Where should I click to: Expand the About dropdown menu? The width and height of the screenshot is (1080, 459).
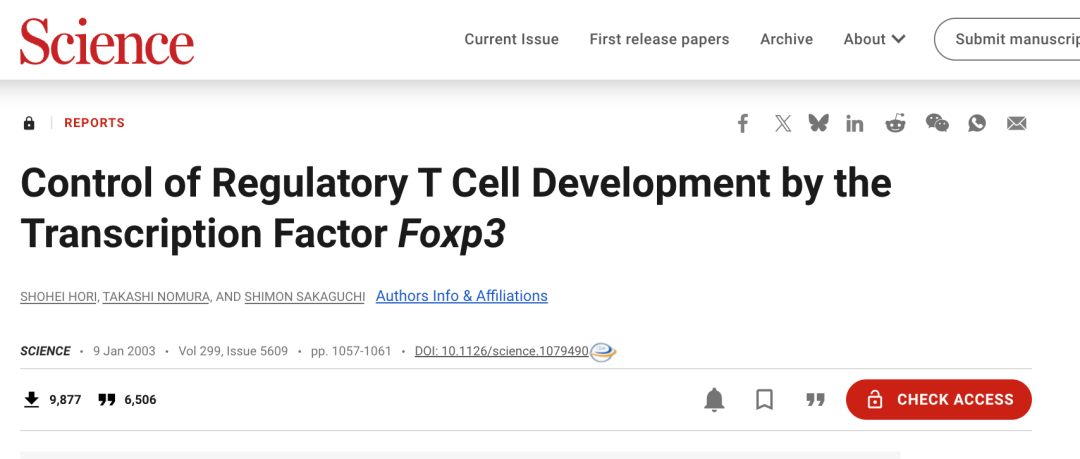(x=874, y=39)
